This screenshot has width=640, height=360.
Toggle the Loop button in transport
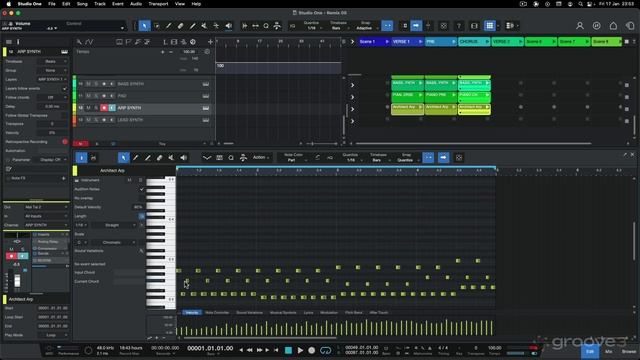[x=326, y=350]
